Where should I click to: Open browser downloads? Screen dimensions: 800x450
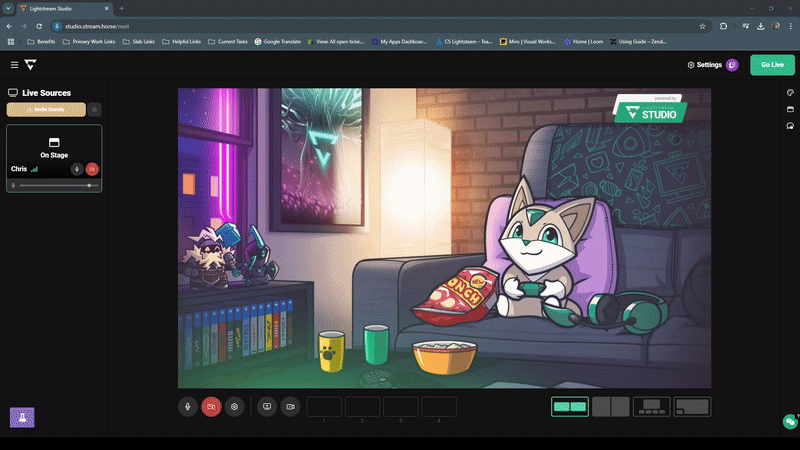pyautogui.click(x=760, y=26)
